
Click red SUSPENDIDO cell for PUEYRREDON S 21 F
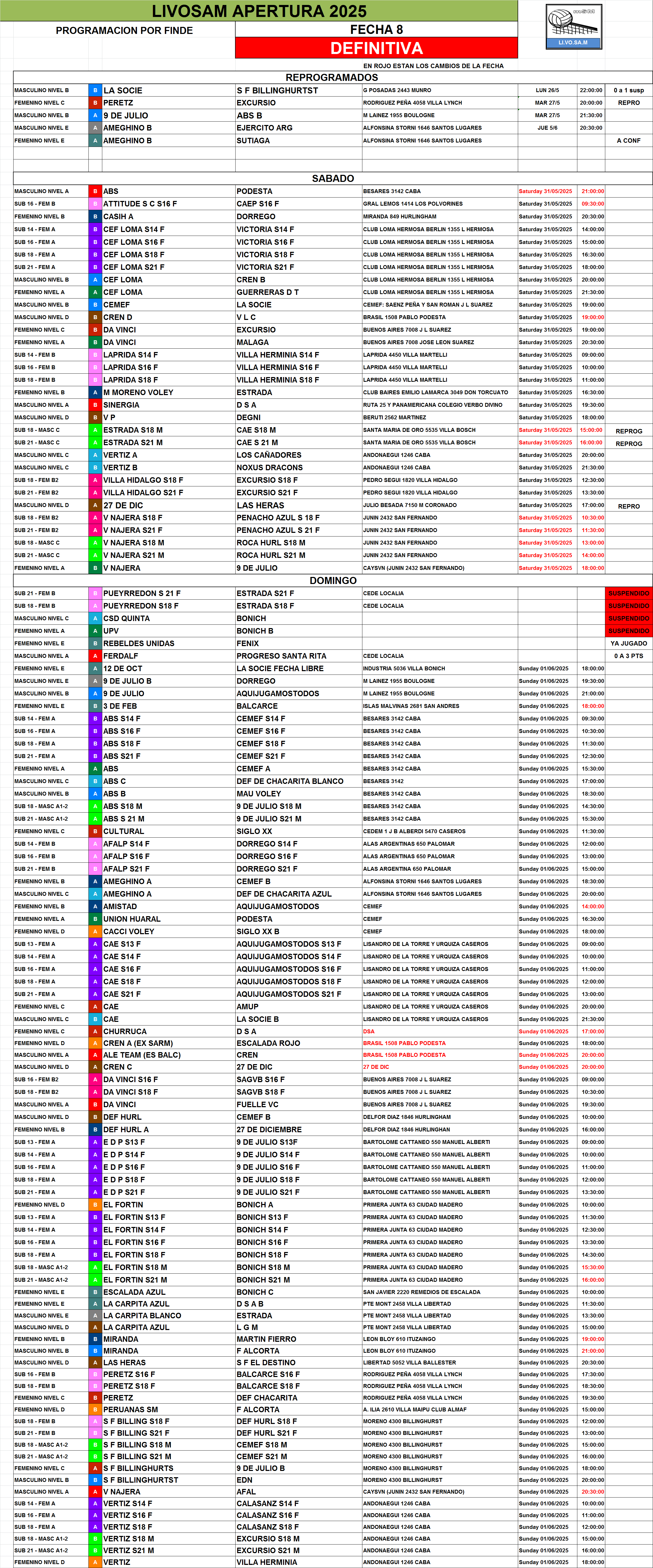[x=628, y=593]
